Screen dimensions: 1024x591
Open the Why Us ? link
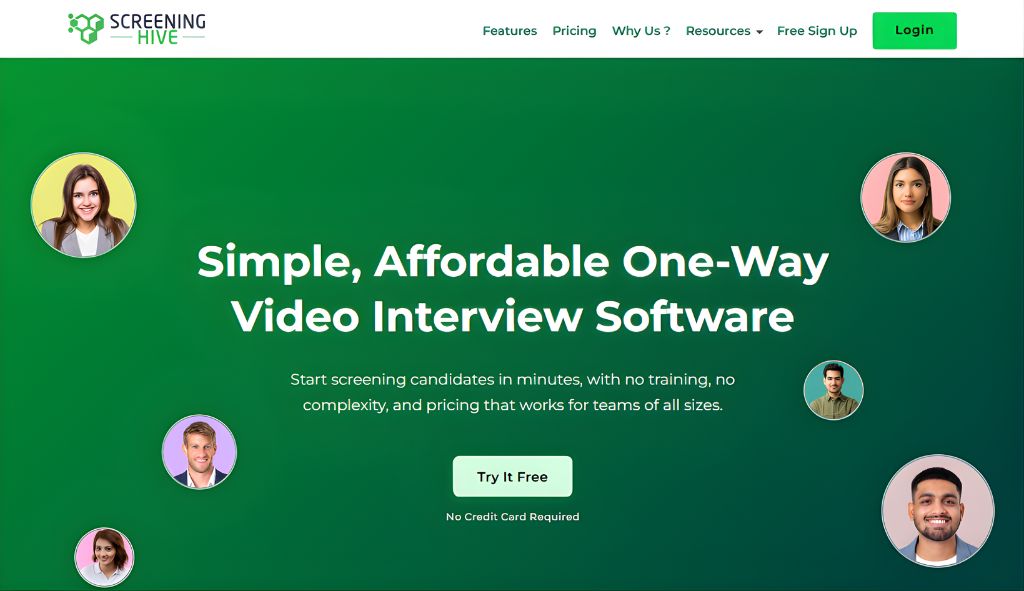[x=641, y=31]
